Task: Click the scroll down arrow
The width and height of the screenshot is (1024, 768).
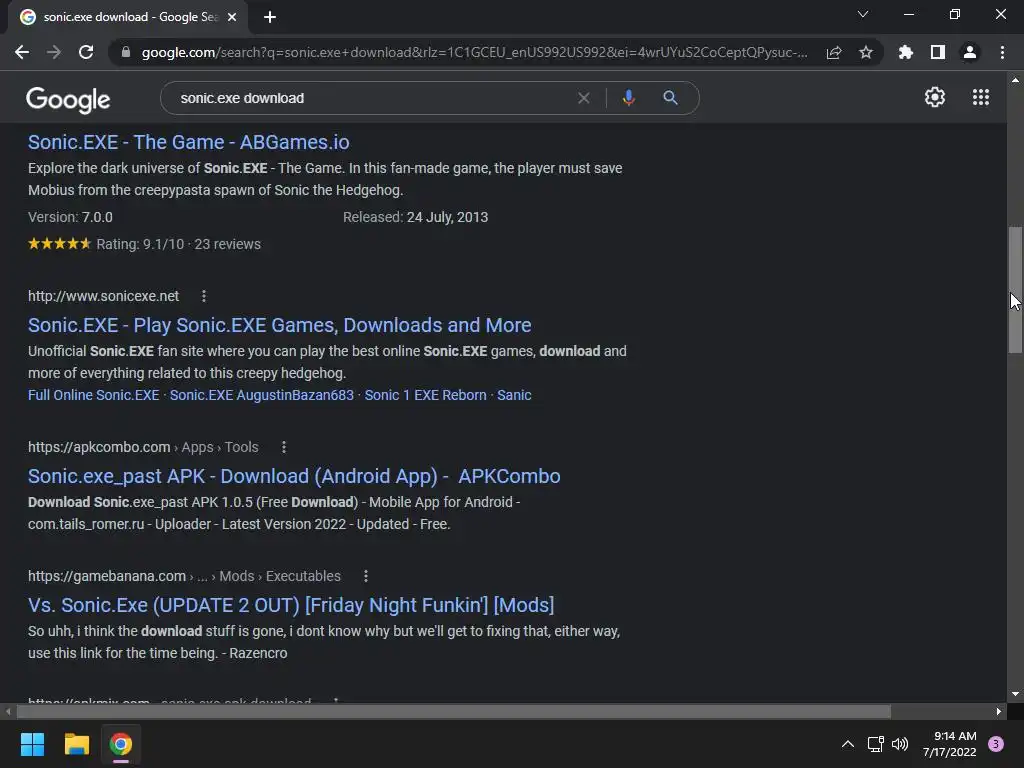Action: pyautogui.click(x=1015, y=694)
